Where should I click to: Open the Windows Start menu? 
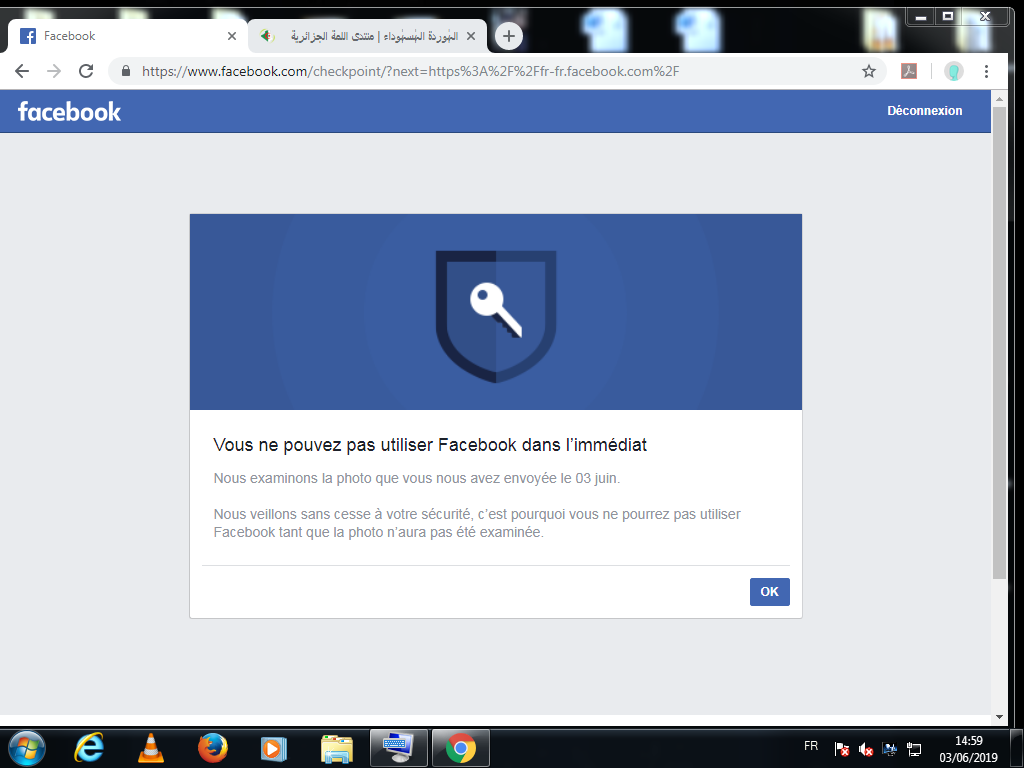pyautogui.click(x=26, y=747)
